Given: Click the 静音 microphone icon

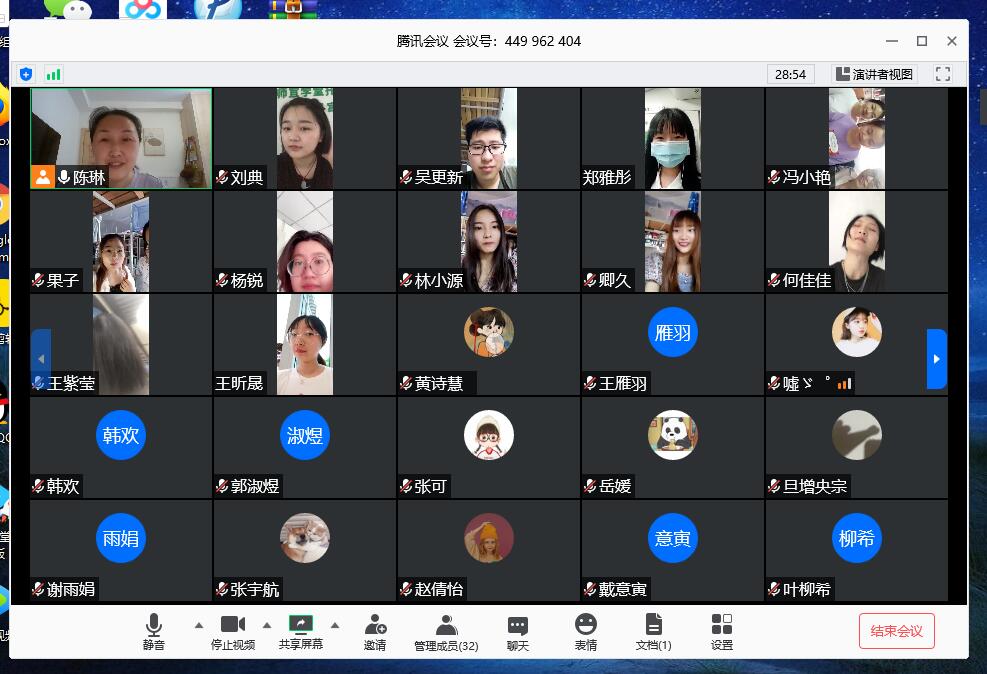Looking at the screenshot, I should [153, 626].
